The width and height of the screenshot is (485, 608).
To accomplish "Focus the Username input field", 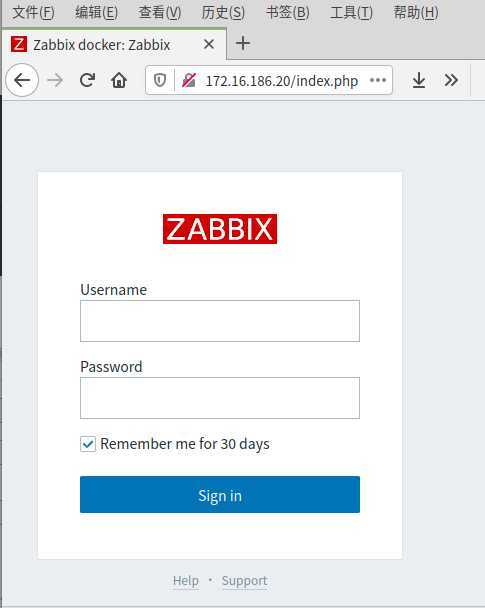I will (220, 321).
